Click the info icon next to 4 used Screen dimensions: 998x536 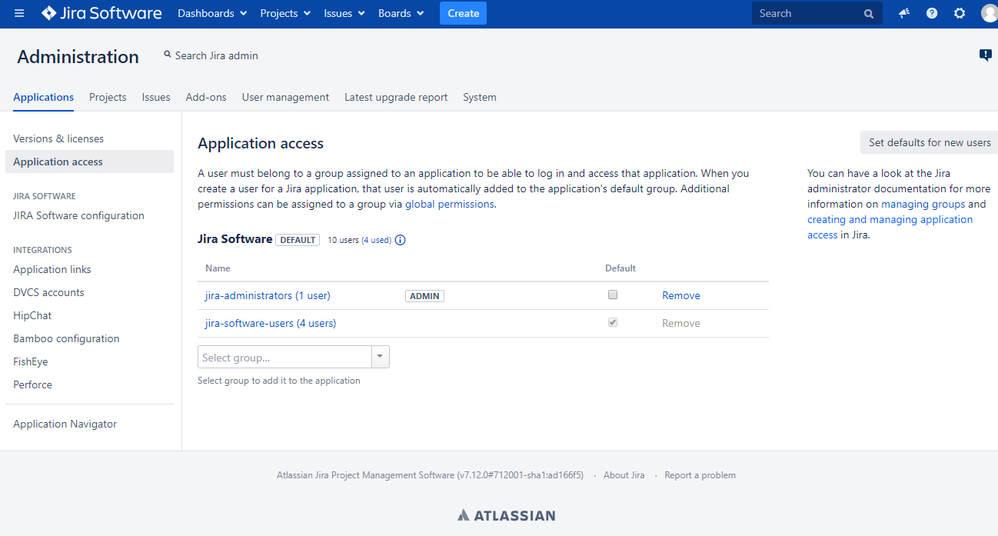[x=400, y=240]
